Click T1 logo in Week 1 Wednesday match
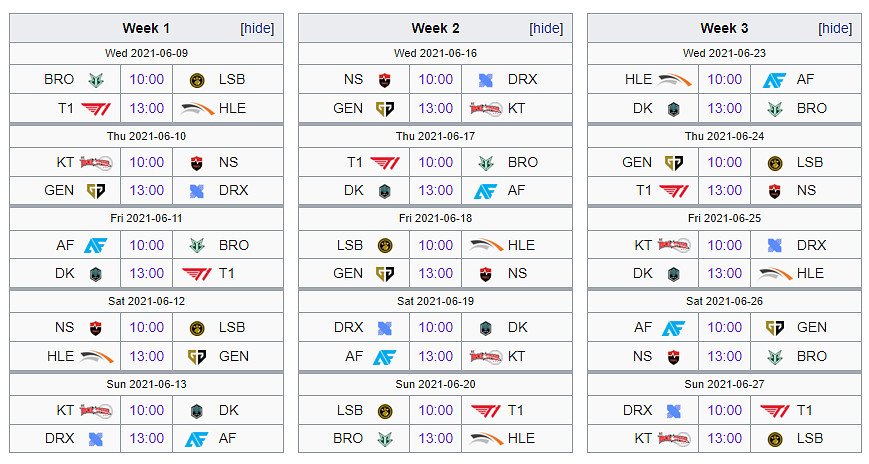Image resolution: width=869 pixels, height=464 pixels. pyautogui.click(x=96, y=108)
